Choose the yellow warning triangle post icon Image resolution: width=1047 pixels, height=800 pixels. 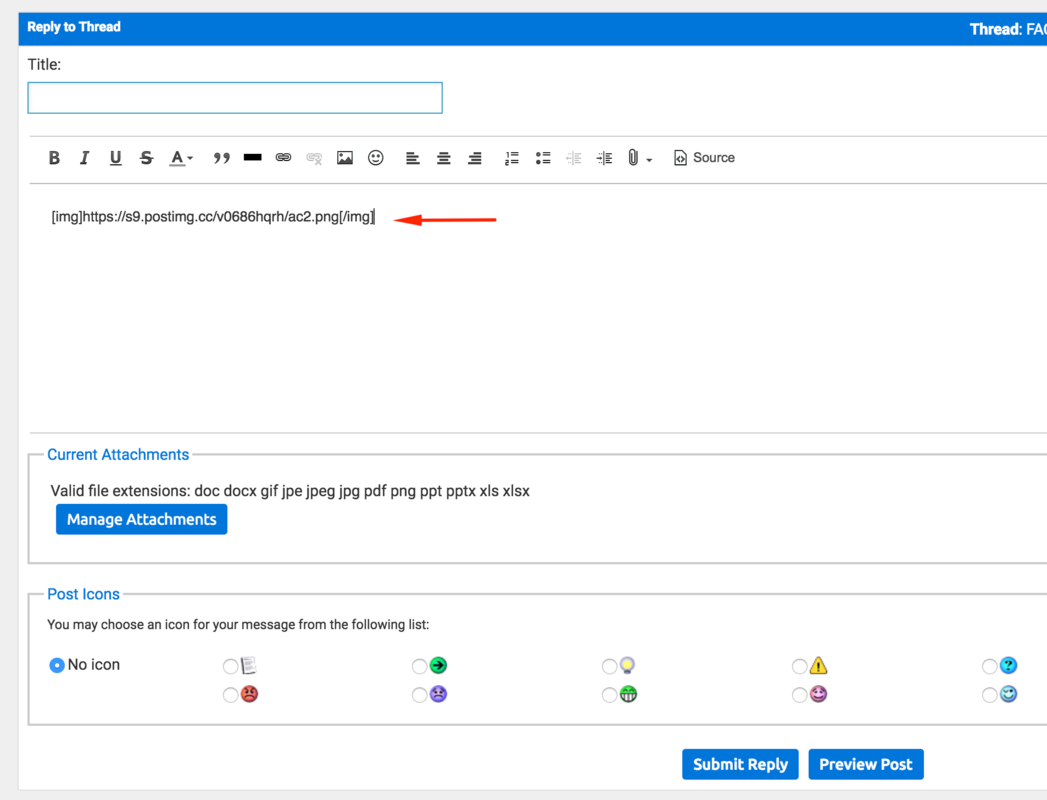click(800, 666)
